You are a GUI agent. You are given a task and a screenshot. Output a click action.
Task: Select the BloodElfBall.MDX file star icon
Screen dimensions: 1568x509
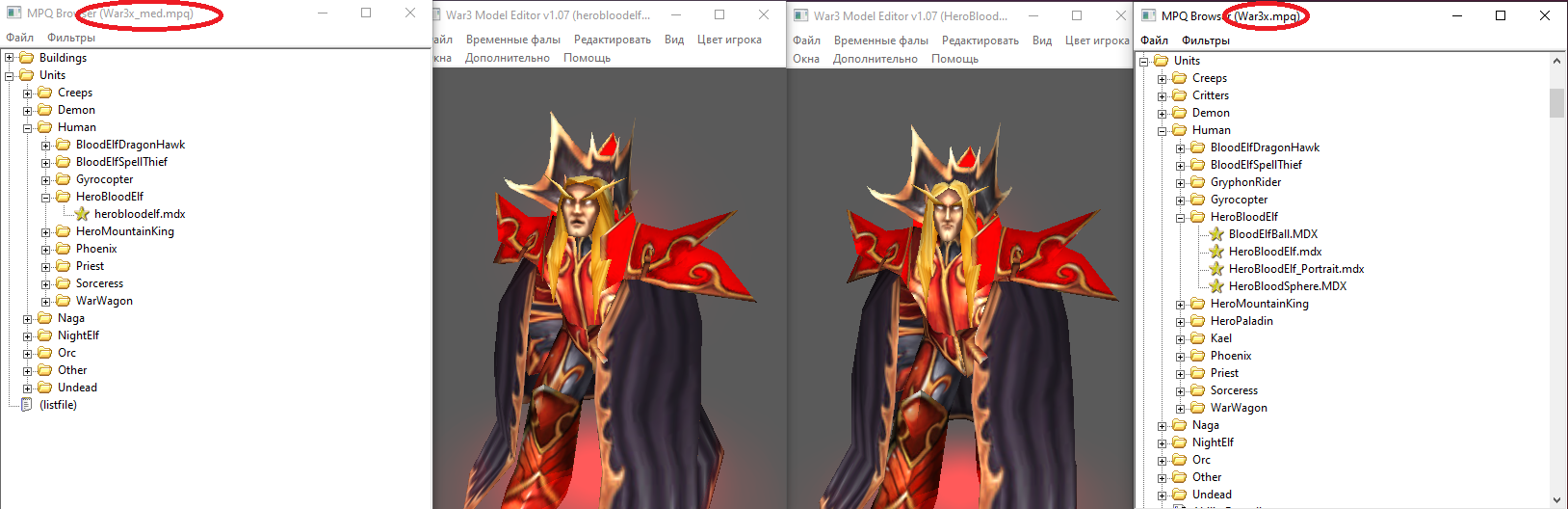1216,234
